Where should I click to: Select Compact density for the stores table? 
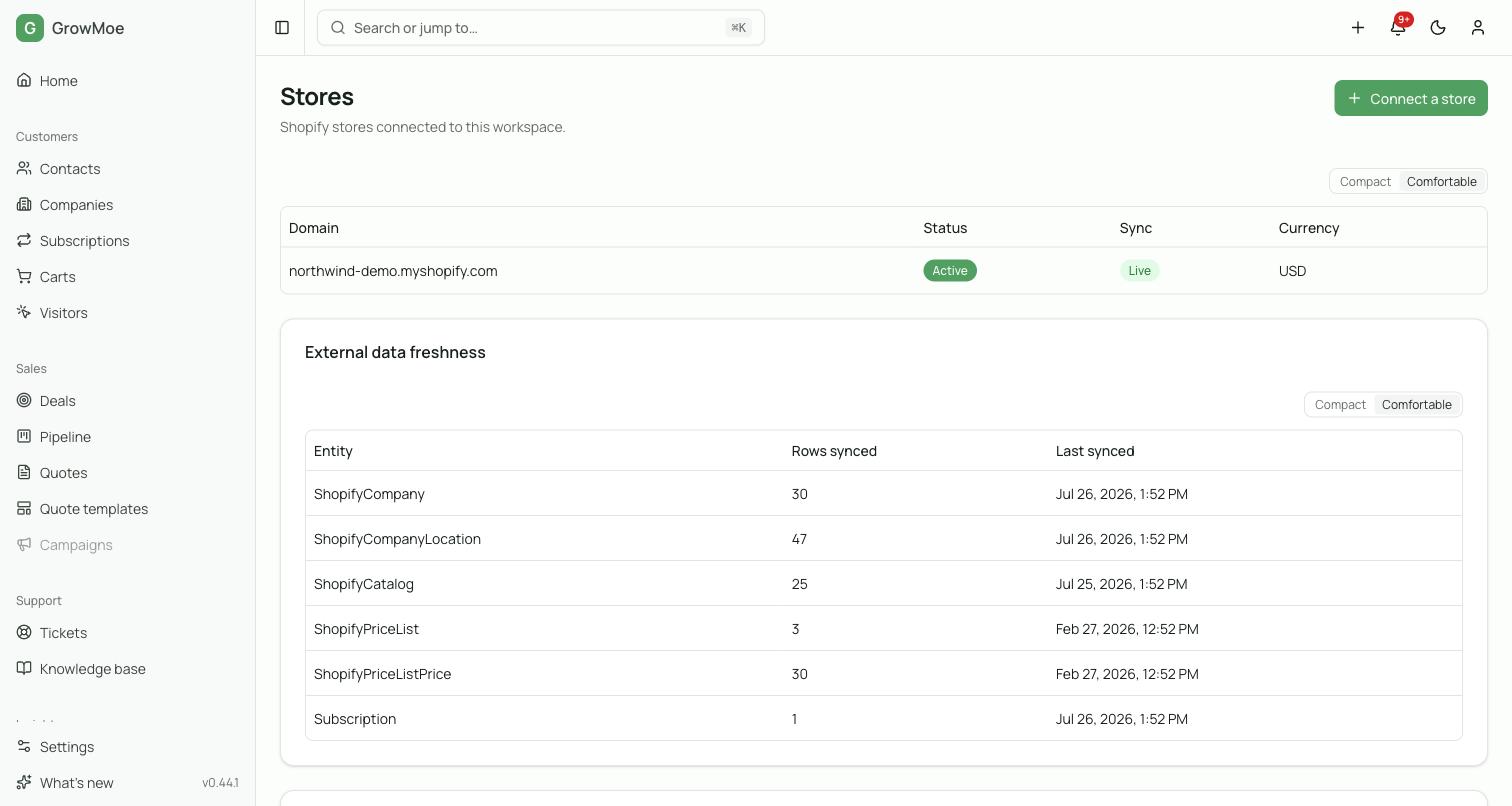(x=1365, y=182)
